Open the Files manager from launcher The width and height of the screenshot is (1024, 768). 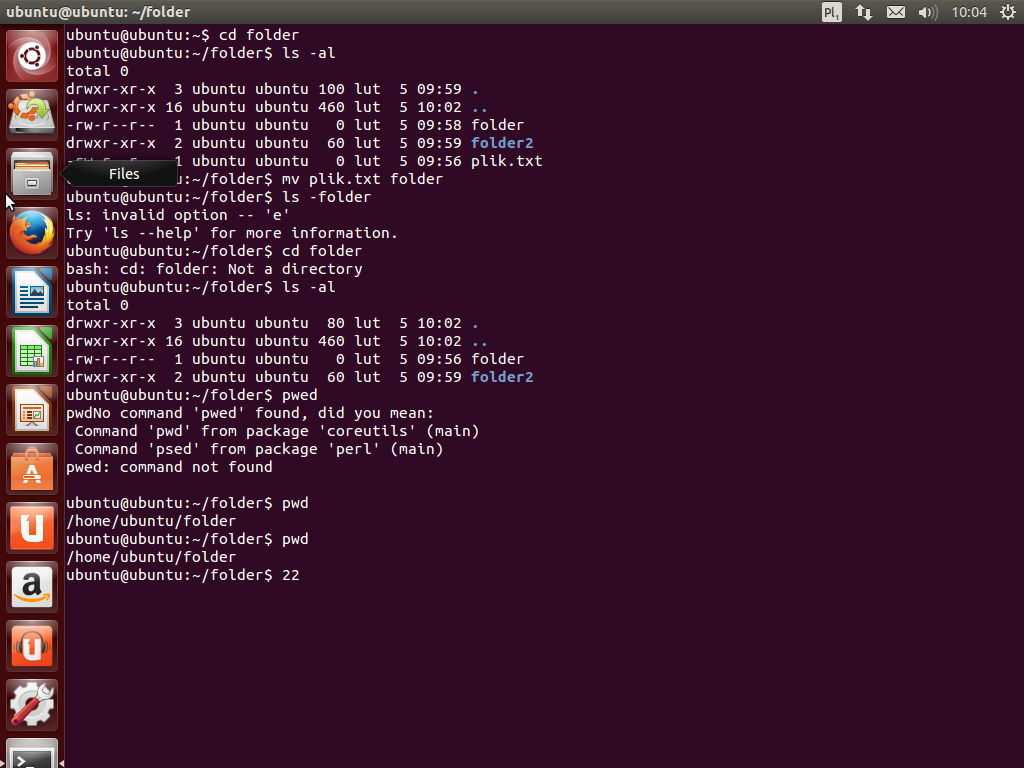(33, 174)
